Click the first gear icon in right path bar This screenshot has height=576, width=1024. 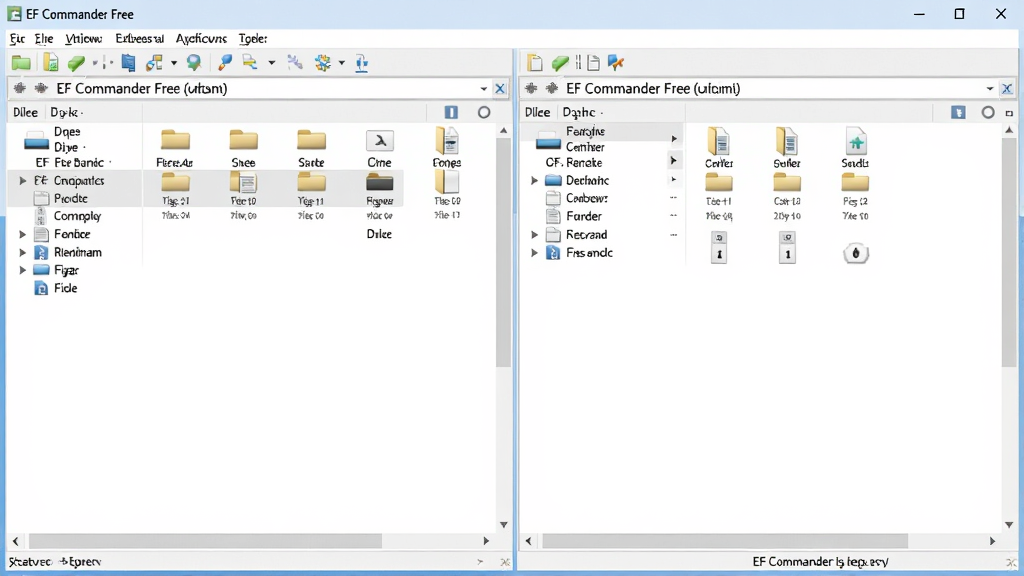pyautogui.click(x=531, y=88)
